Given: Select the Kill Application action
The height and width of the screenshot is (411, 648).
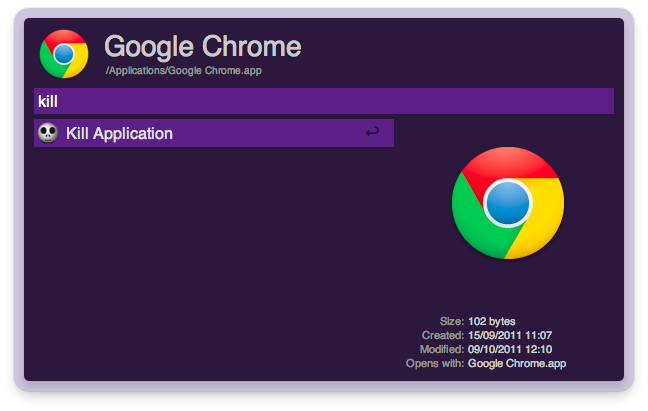Looking at the screenshot, I should (x=214, y=133).
